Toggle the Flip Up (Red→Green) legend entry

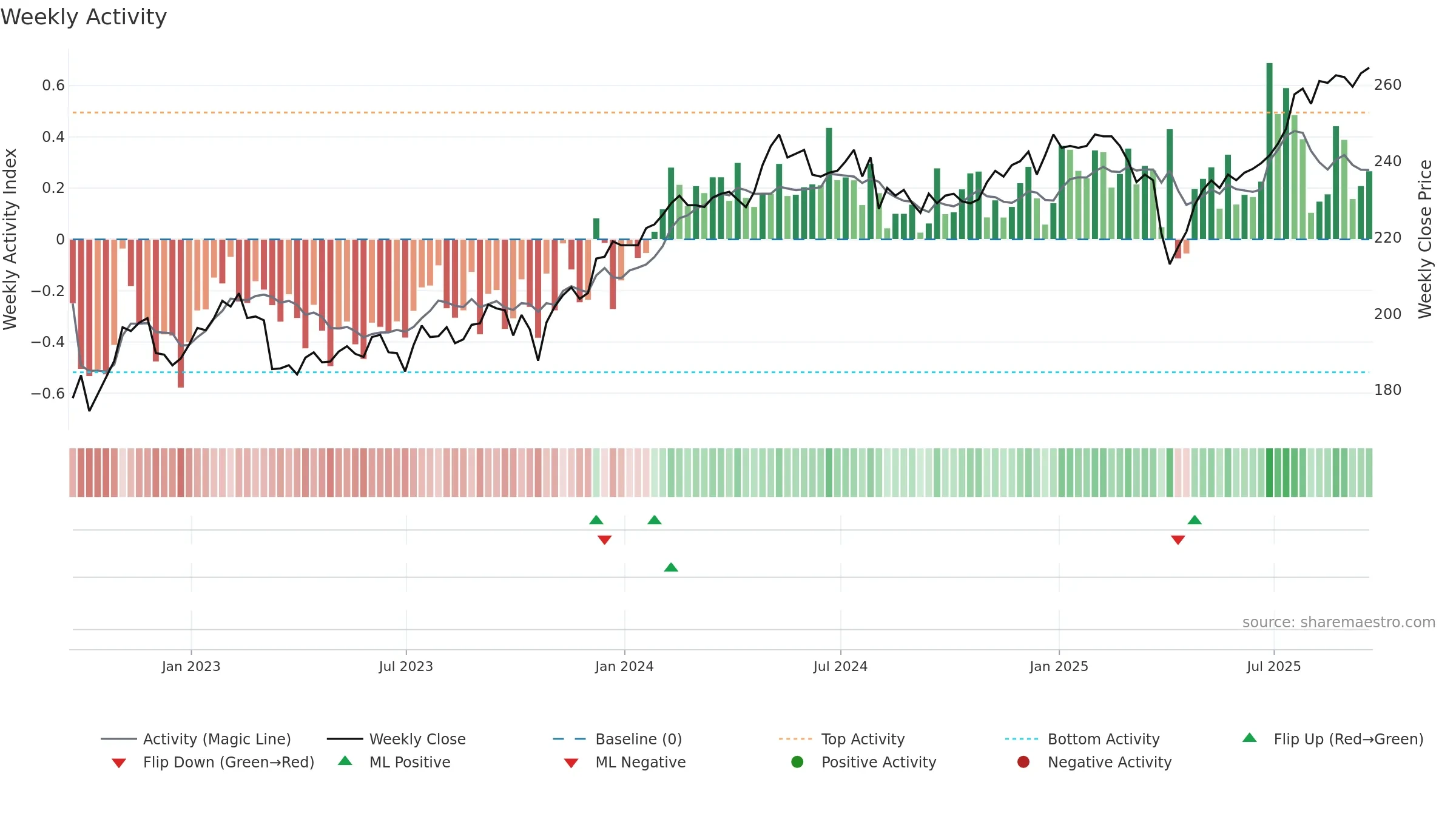click(x=1332, y=739)
